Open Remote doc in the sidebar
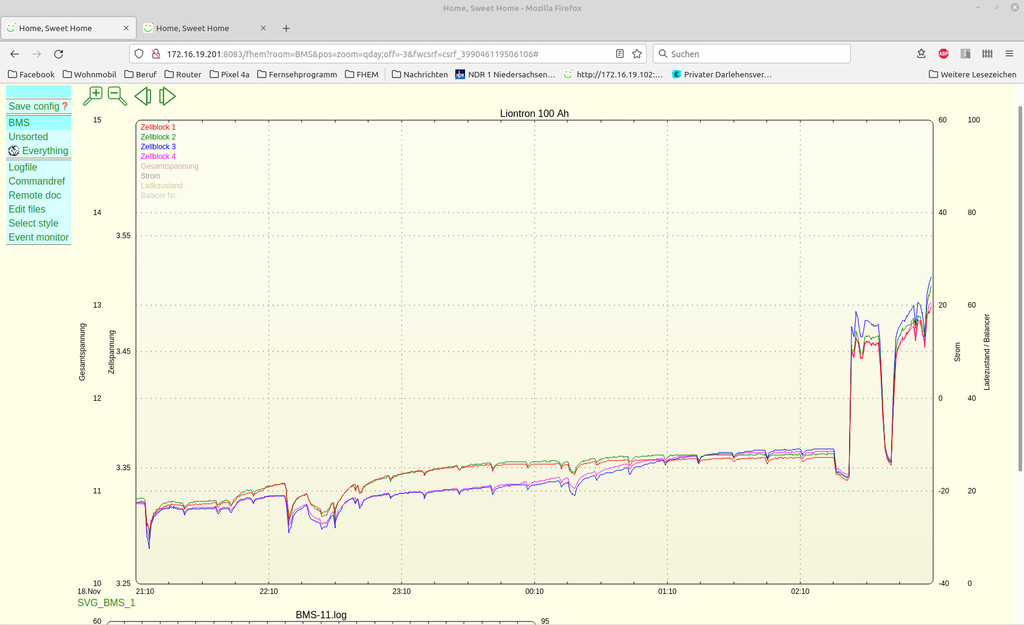The image size is (1024, 625). point(35,195)
